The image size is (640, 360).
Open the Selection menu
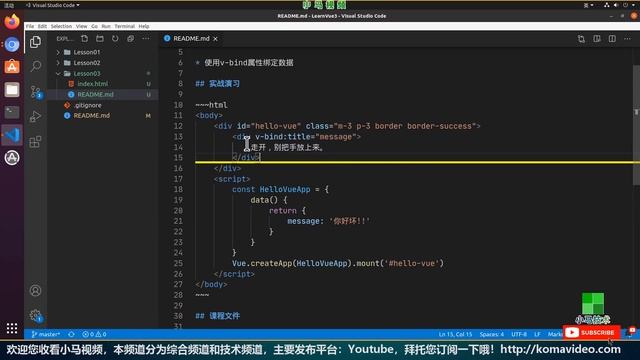[x=61, y=26]
